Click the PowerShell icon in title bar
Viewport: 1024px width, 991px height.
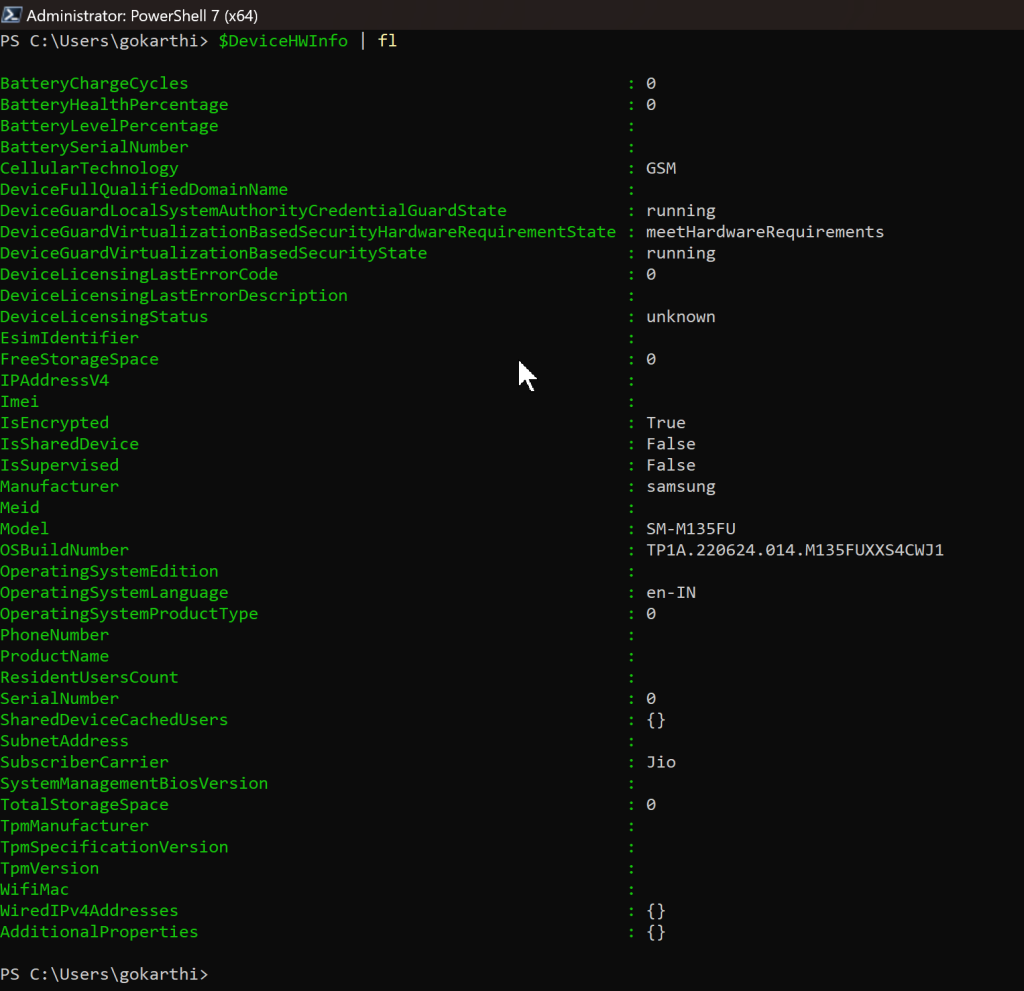point(12,14)
